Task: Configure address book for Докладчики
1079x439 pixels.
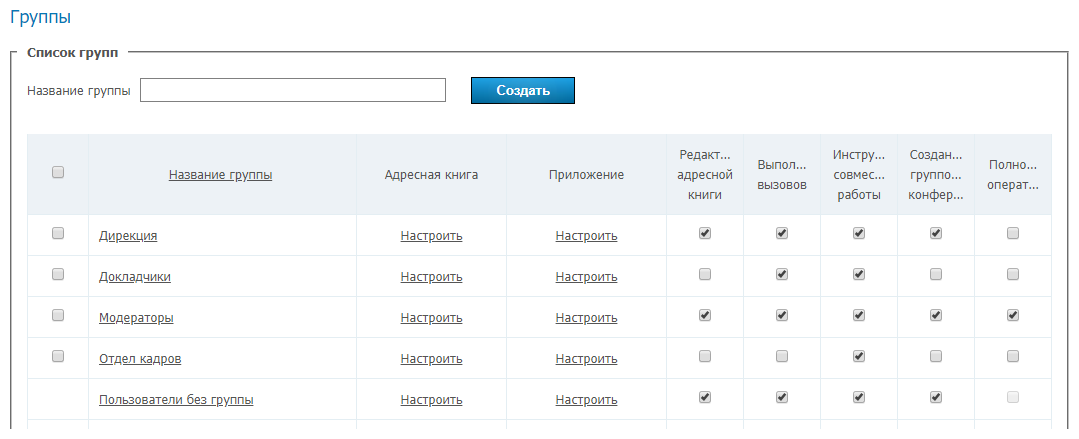Action: coord(431,277)
